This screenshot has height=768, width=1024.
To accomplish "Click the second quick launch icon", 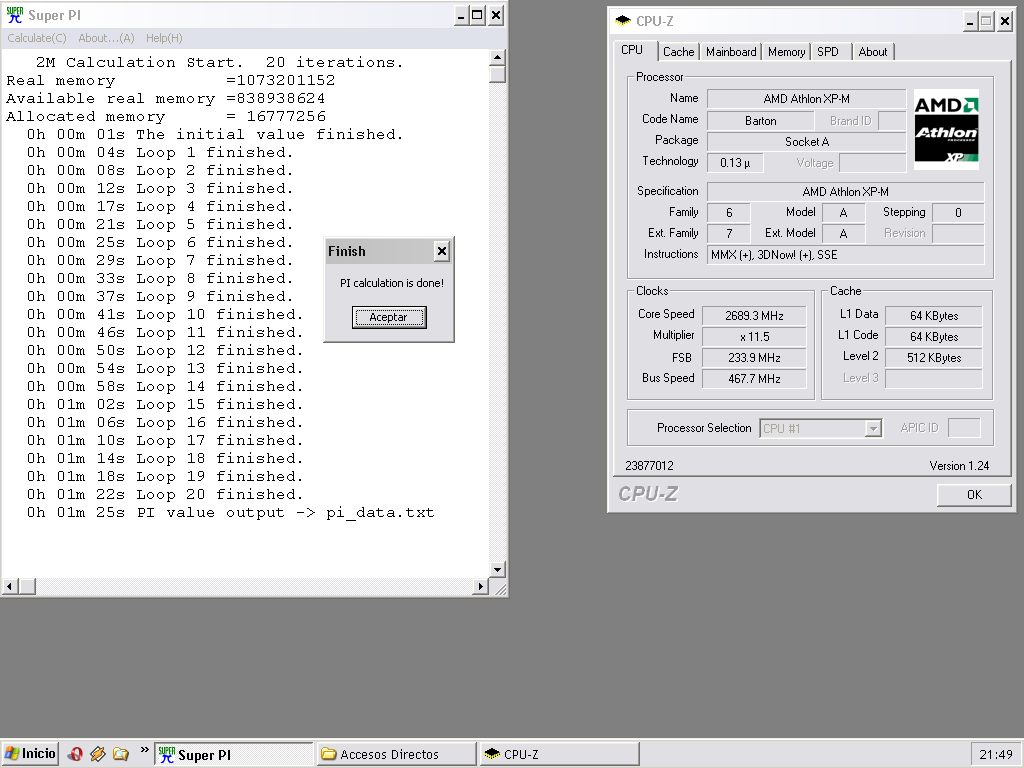I will (97, 754).
